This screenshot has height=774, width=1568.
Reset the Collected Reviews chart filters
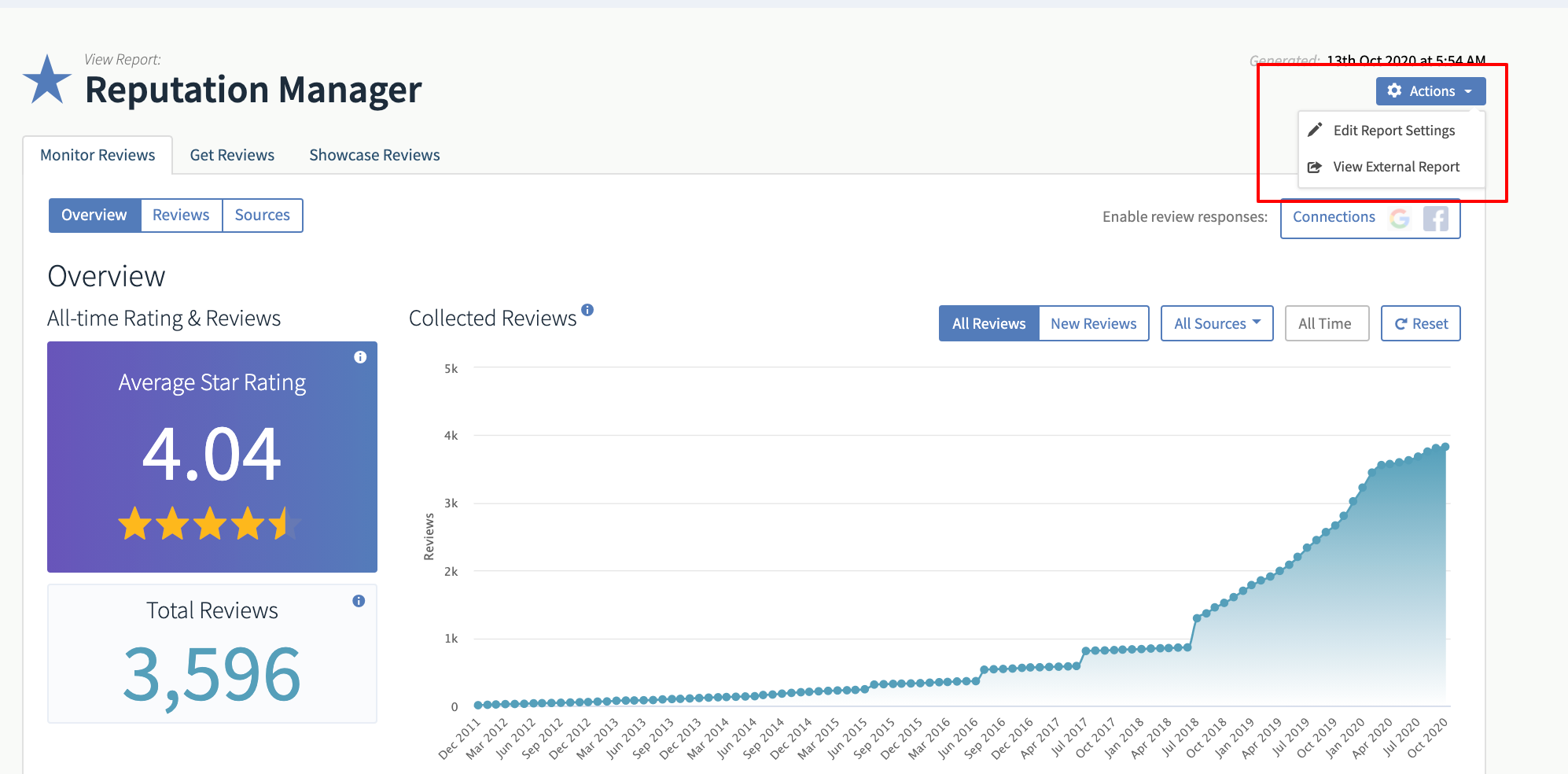tap(1420, 322)
